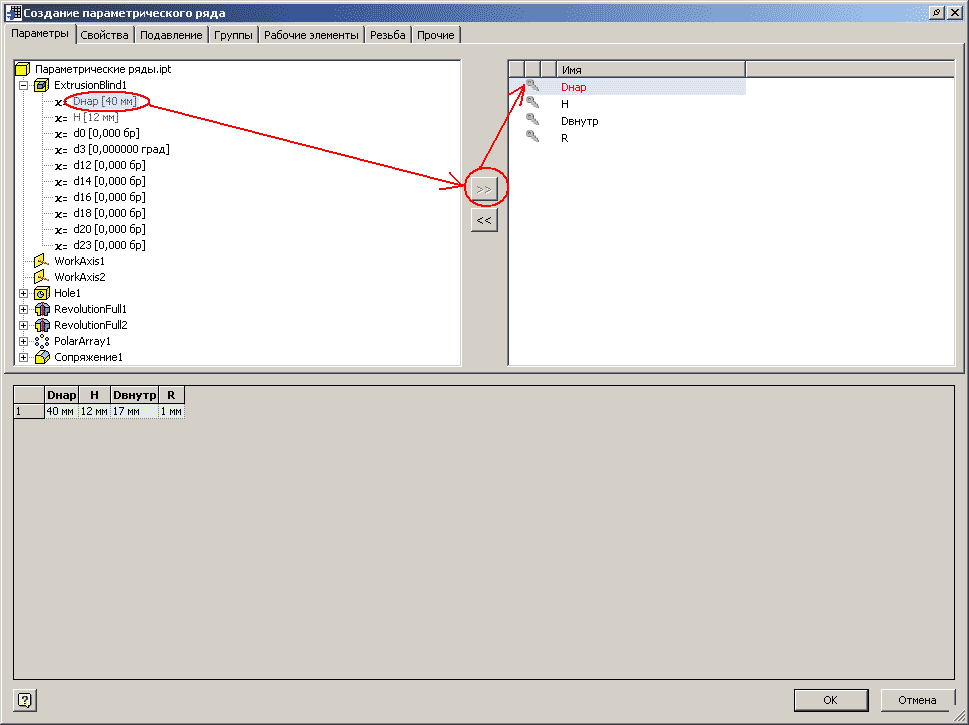Click the parameter icon next to d14

click(61, 182)
